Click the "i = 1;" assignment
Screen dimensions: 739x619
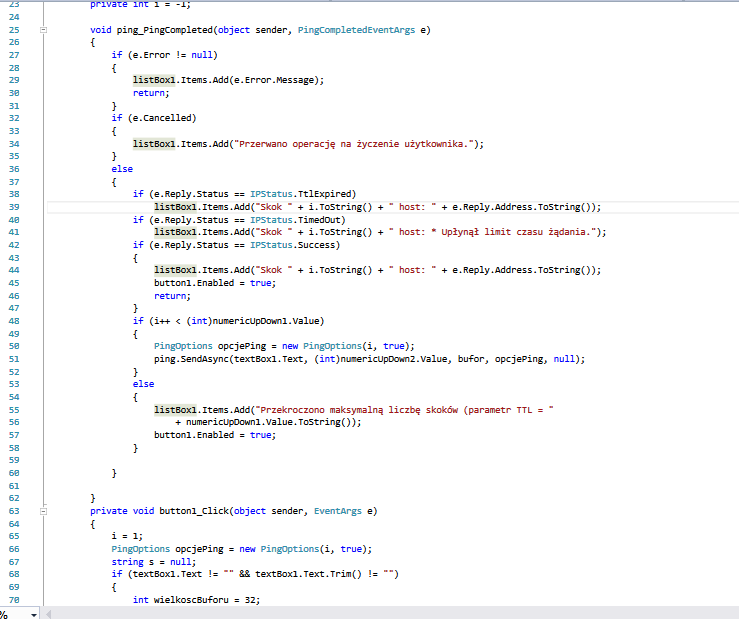[x=127, y=536]
